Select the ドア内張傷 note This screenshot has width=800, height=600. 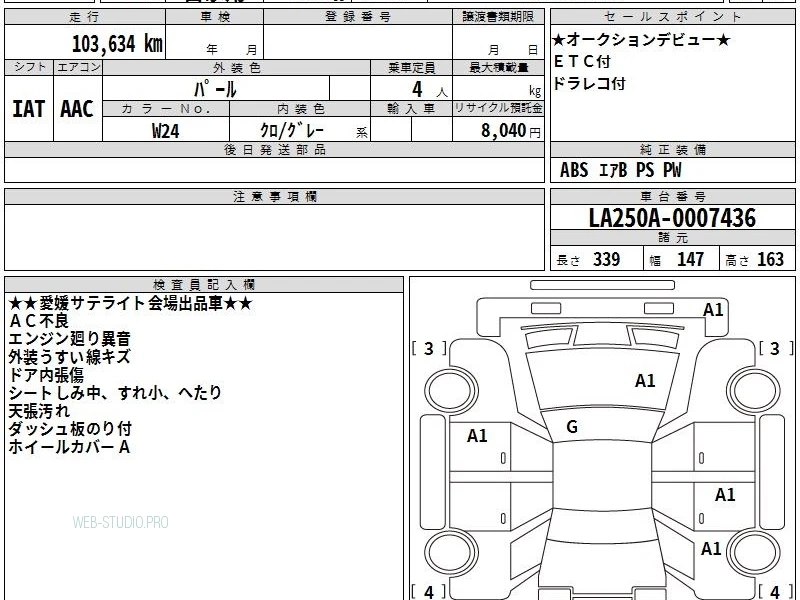pos(46,375)
